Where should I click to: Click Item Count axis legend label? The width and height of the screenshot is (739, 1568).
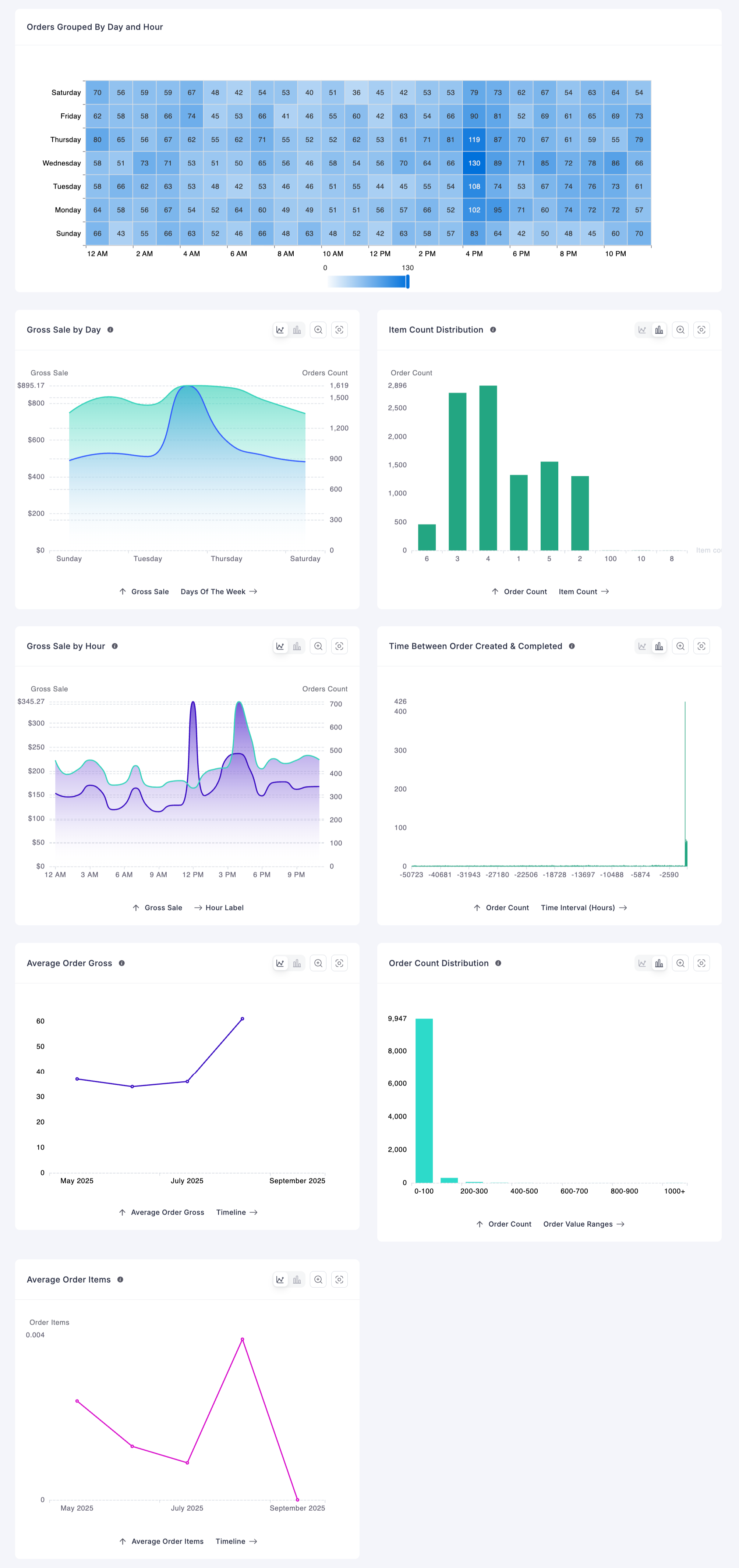577,592
